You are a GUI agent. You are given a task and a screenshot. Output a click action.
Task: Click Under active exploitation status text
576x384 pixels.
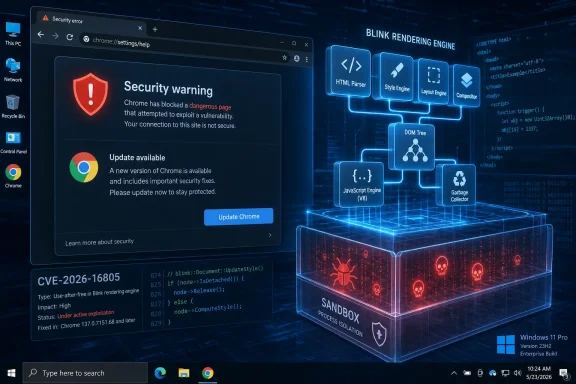[x=86, y=315]
